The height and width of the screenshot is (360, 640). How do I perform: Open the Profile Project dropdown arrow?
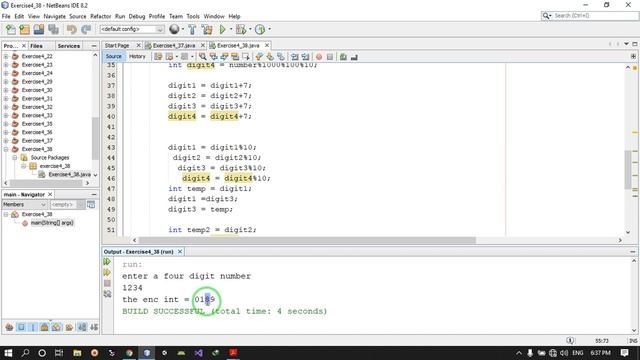tap(269, 29)
